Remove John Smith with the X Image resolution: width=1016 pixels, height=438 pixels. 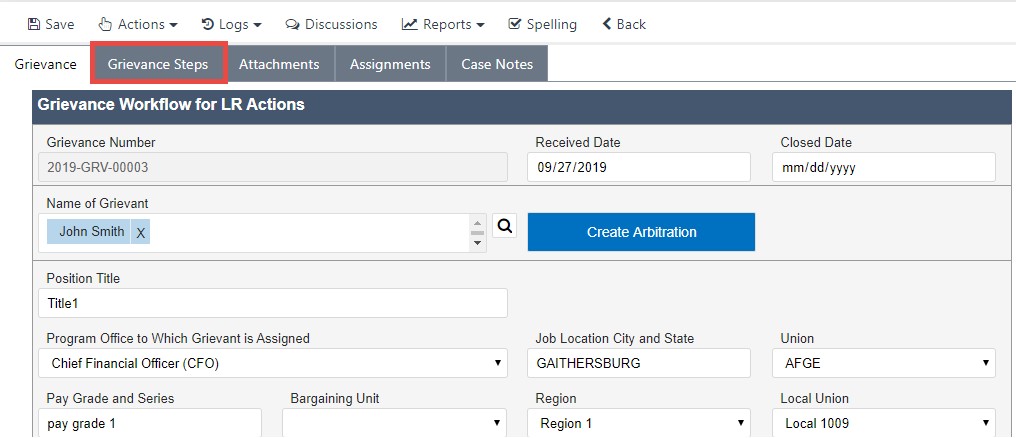141,232
